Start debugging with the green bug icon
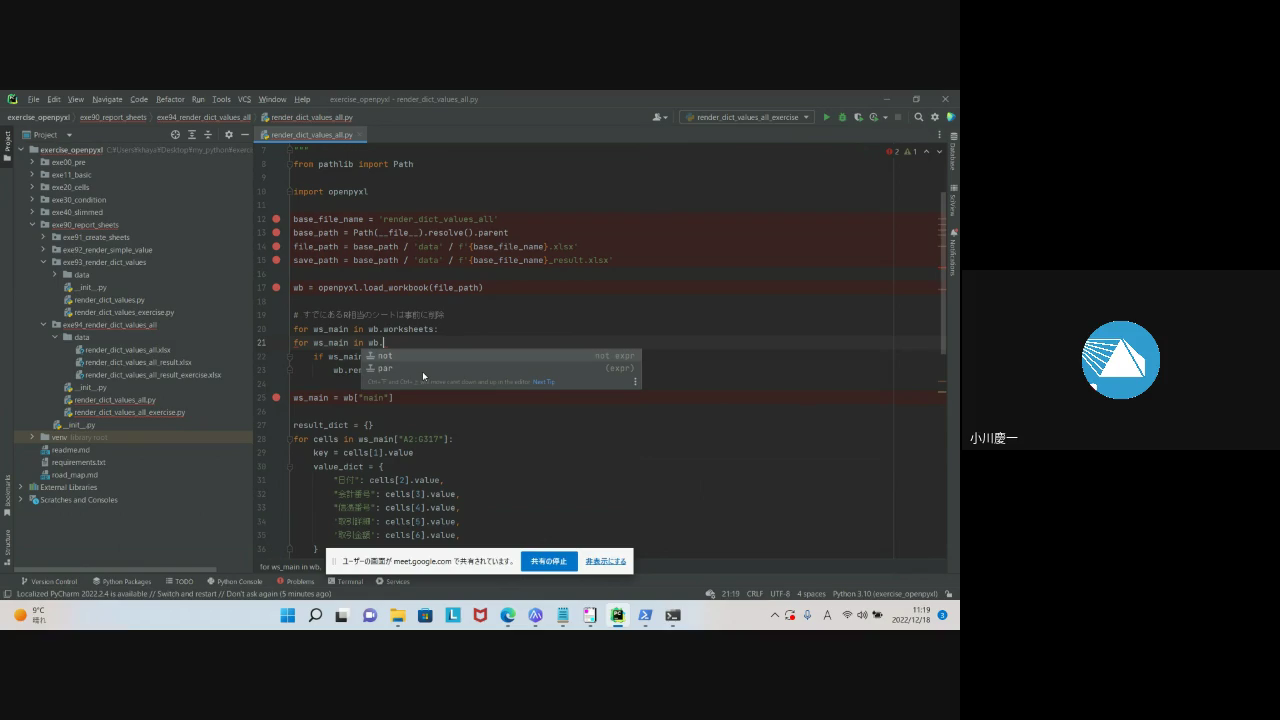Image resolution: width=1280 pixels, height=720 pixels. [842, 117]
